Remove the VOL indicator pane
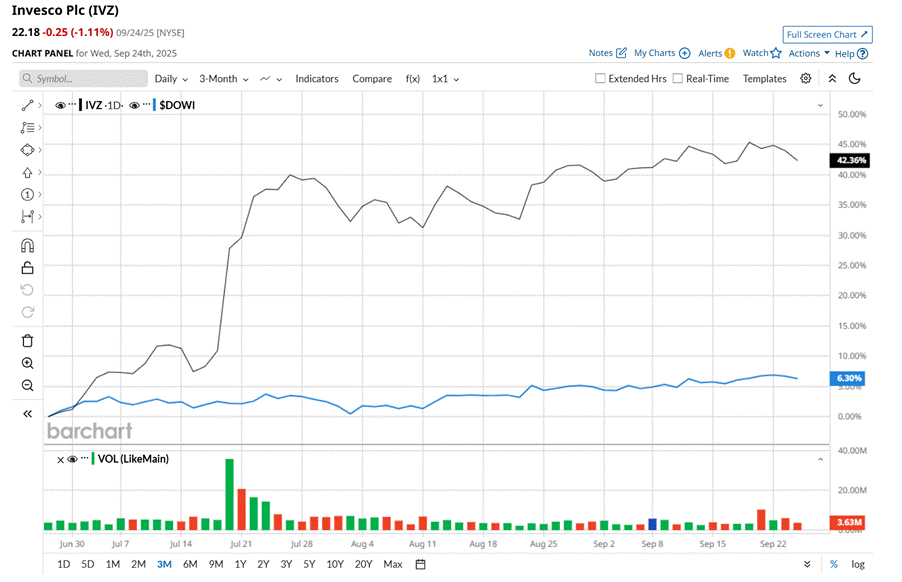902x582 pixels. (60, 460)
